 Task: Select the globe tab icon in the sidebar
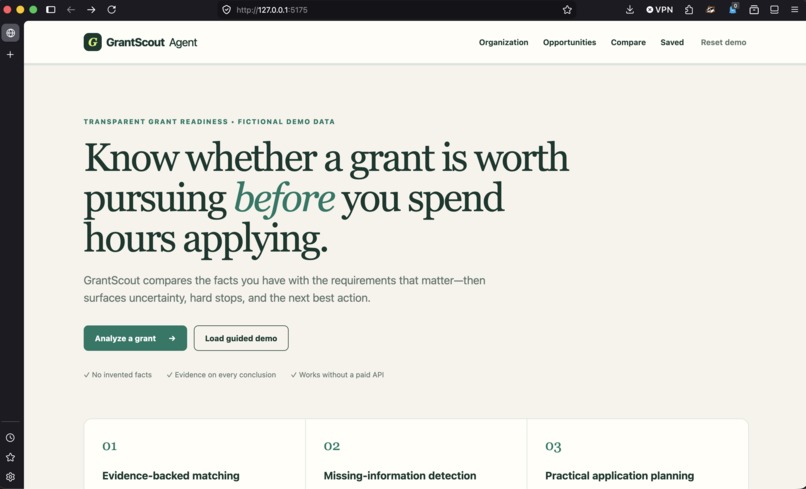[x=10, y=33]
